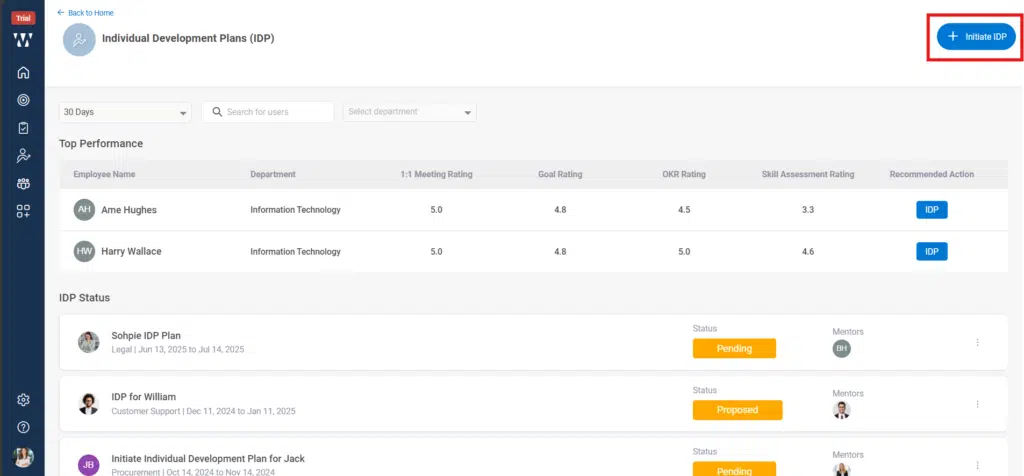Click the JB avatar for Jack's plan
The height and width of the screenshot is (476, 1024).
88,465
